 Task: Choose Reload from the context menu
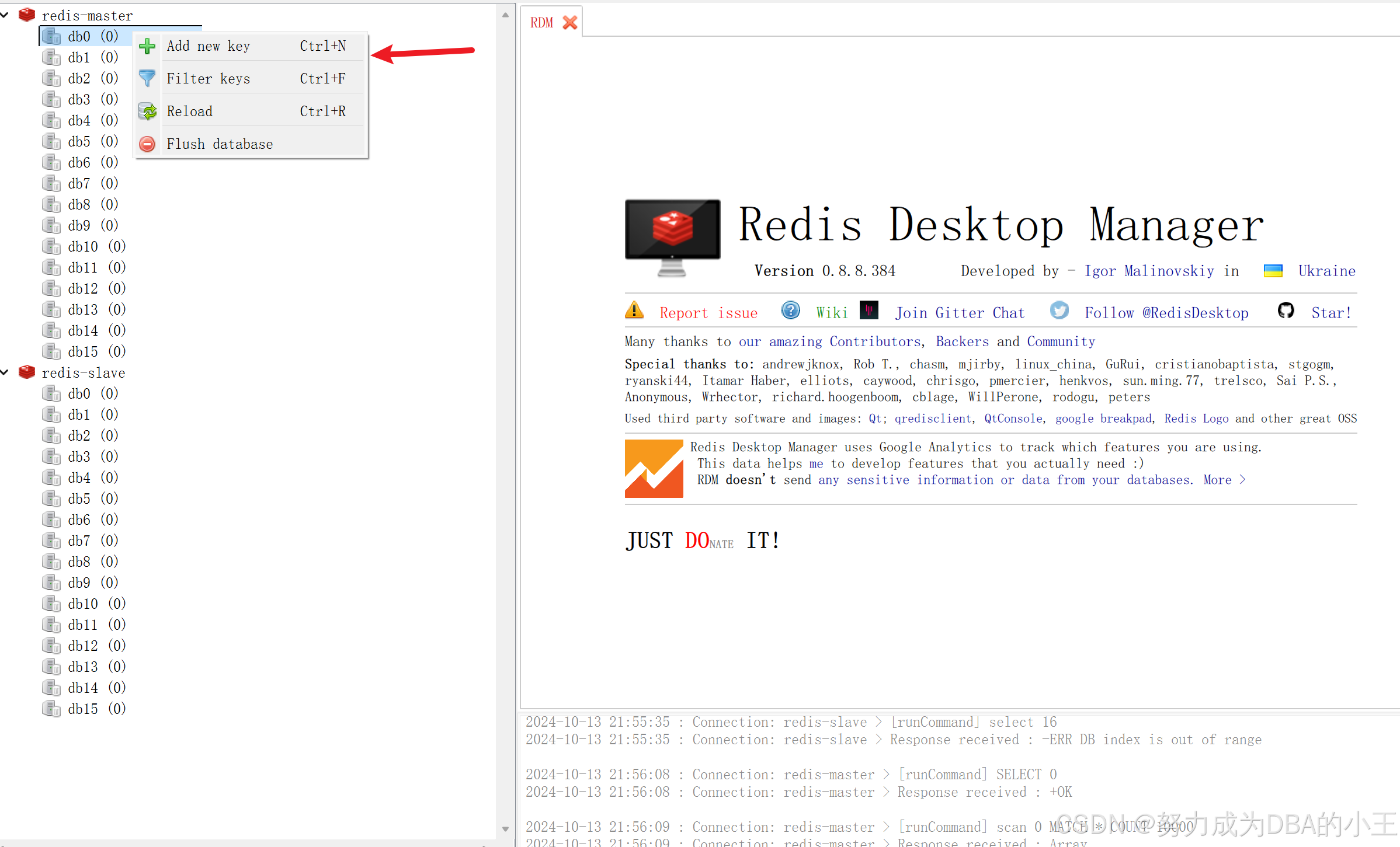point(190,111)
